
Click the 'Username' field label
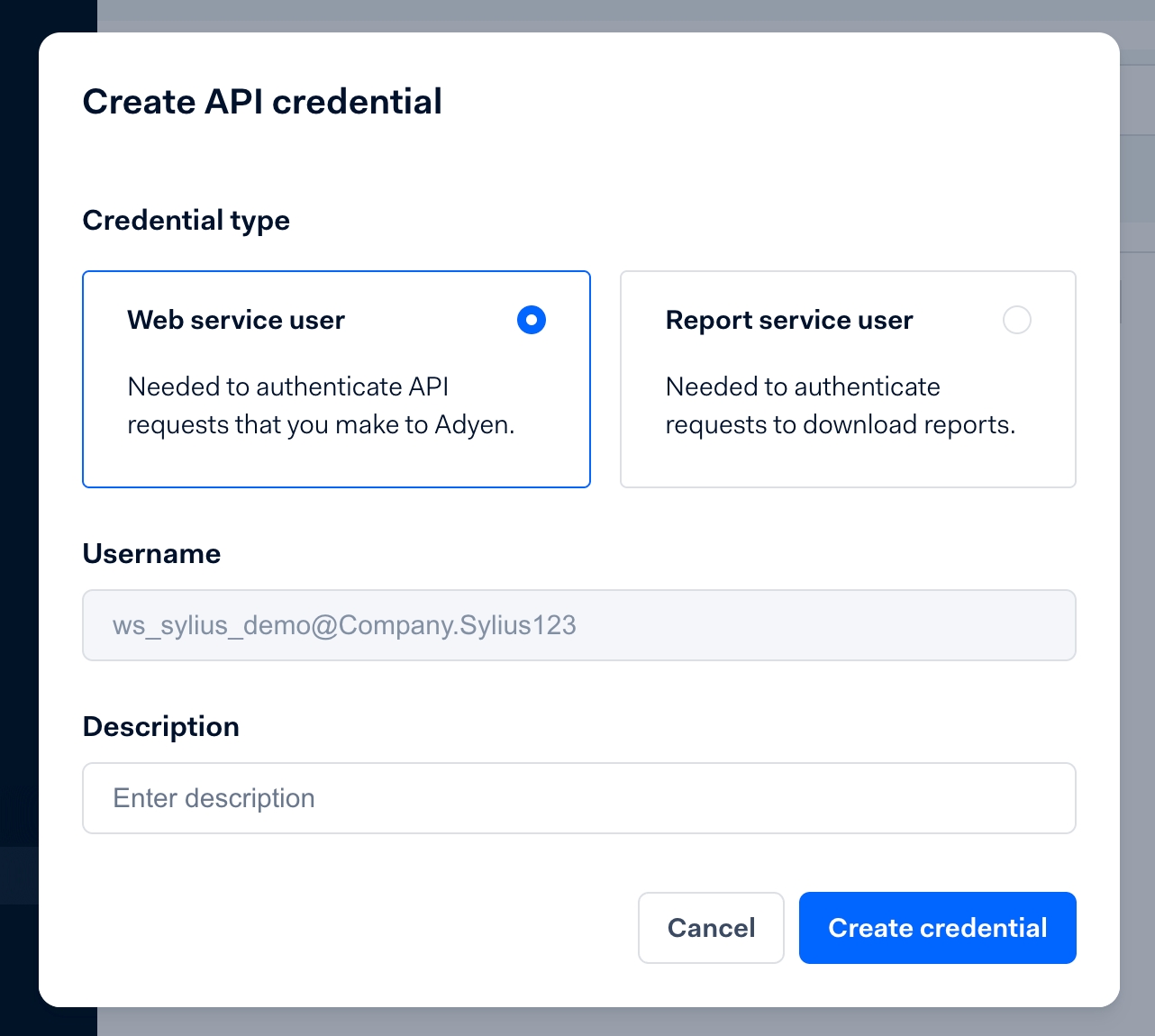151,553
